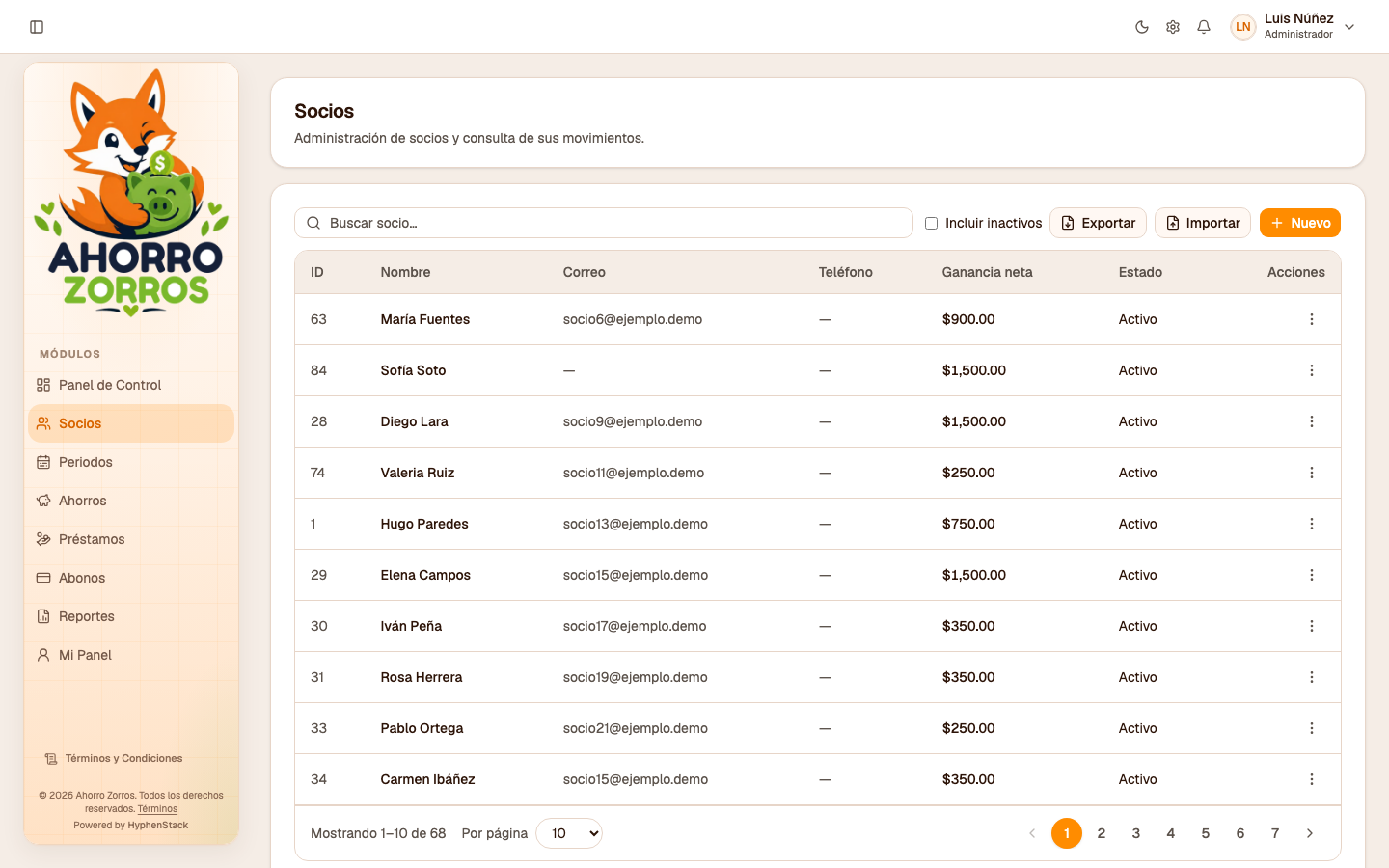Viewport: 1389px width, 868px height.
Task: Focus the Buscar socio search field
Action: pyautogui.click(x=604, y=223)
